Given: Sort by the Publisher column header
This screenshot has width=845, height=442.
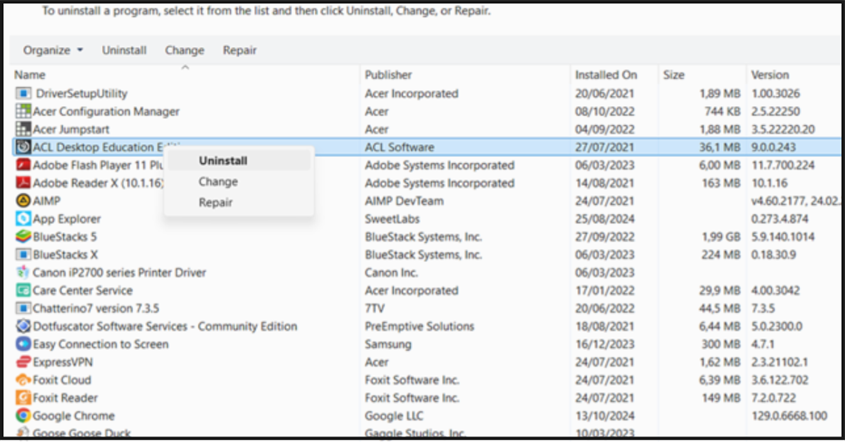Looking at the screenshot, I should click(x=388, y=75).
